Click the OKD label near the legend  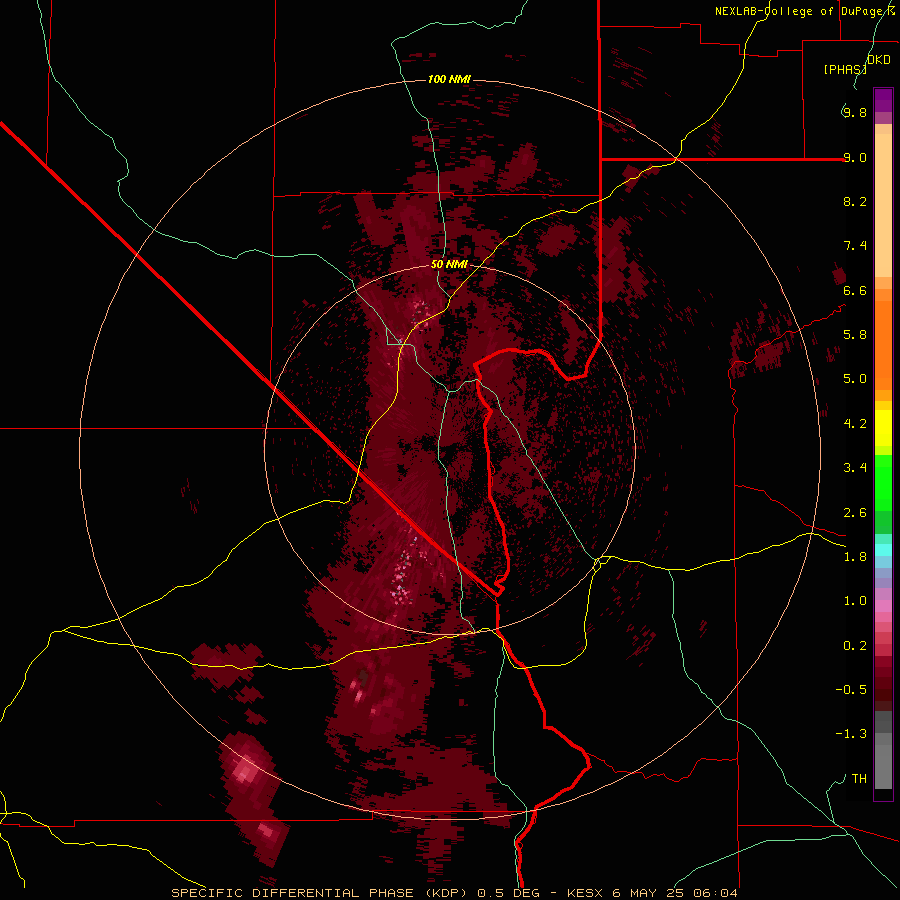(879, 60)
